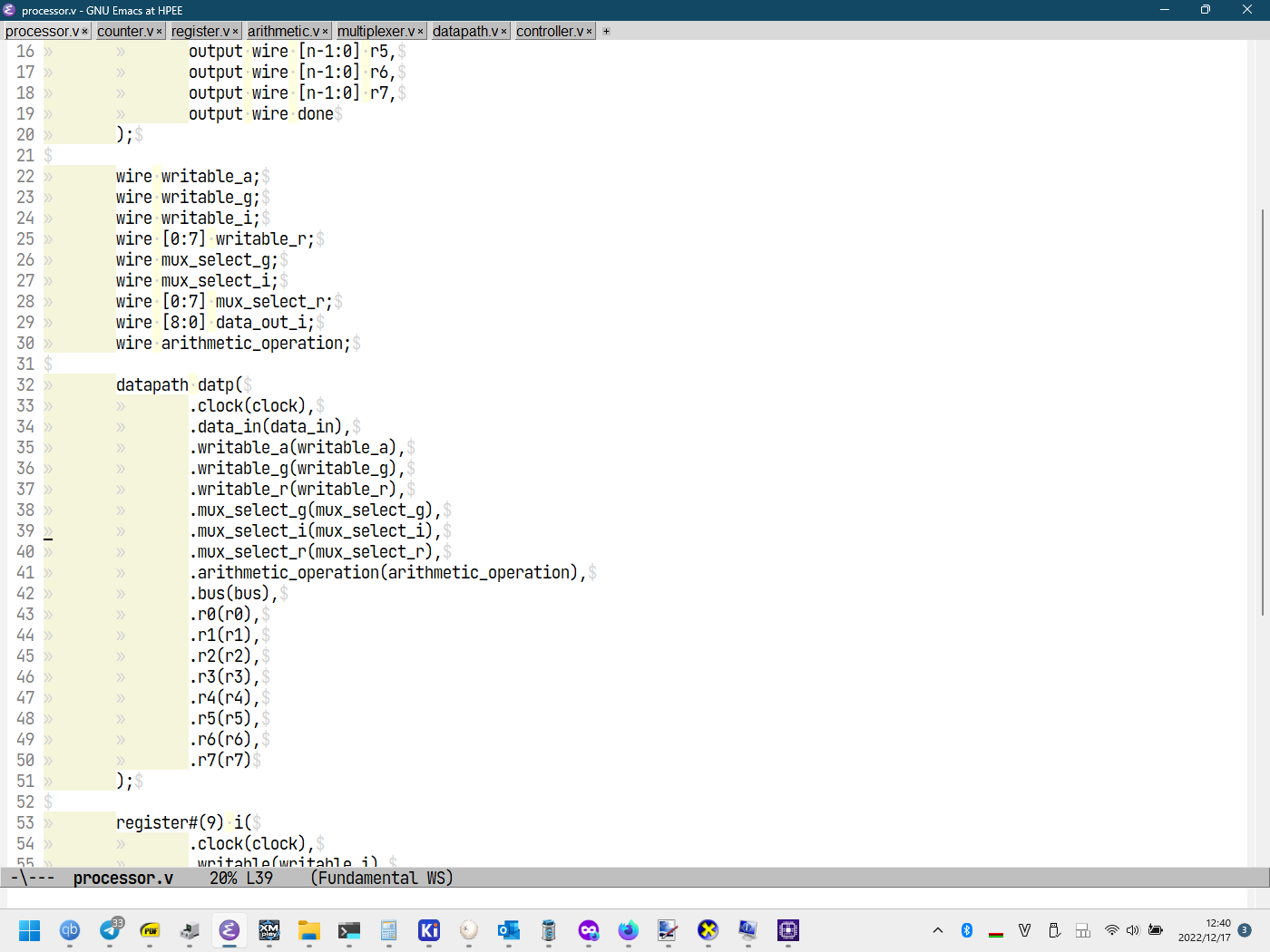This screenshot has width=1270, height=952.
Task: Switch to the datapath.v tab
Action: pos(465,31)
